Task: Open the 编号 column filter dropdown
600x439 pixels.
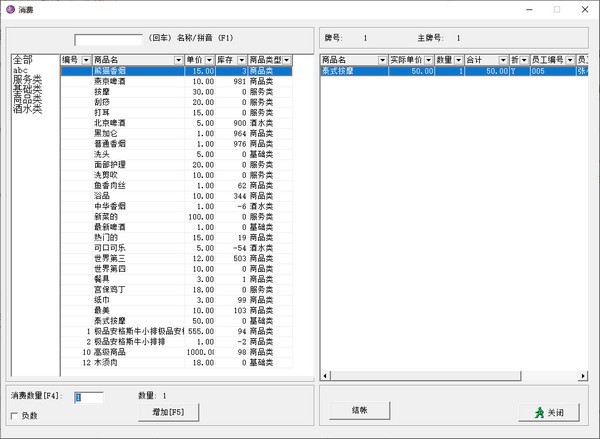Action: (x=86, y=60)
